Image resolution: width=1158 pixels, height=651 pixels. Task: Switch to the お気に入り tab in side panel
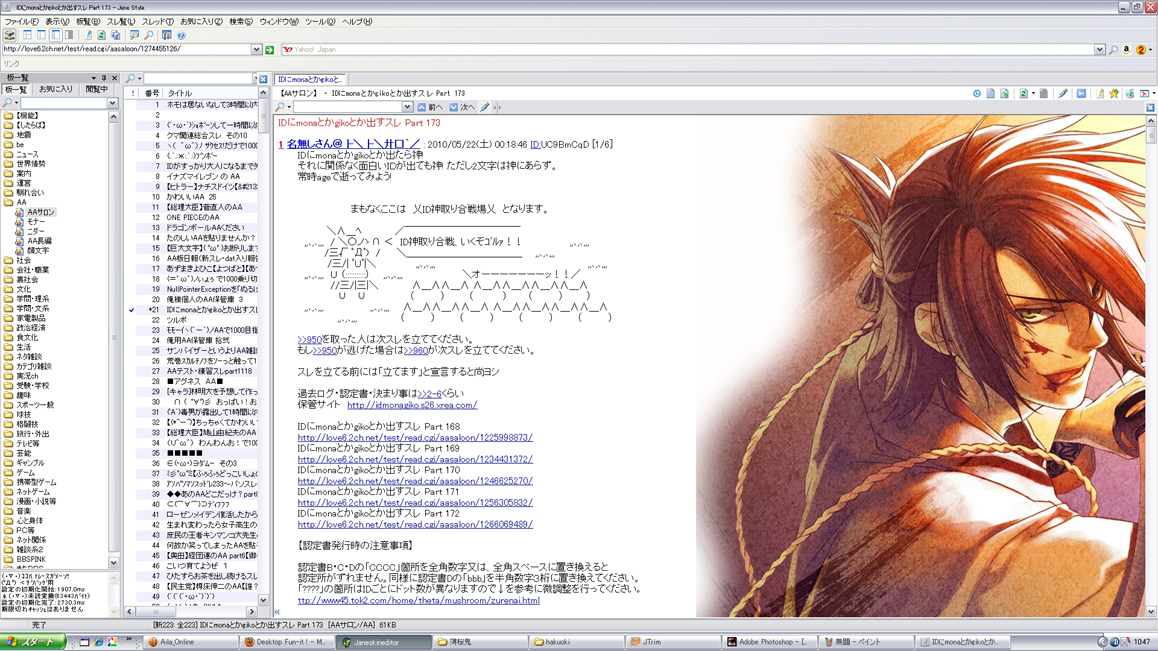point(56,89)
